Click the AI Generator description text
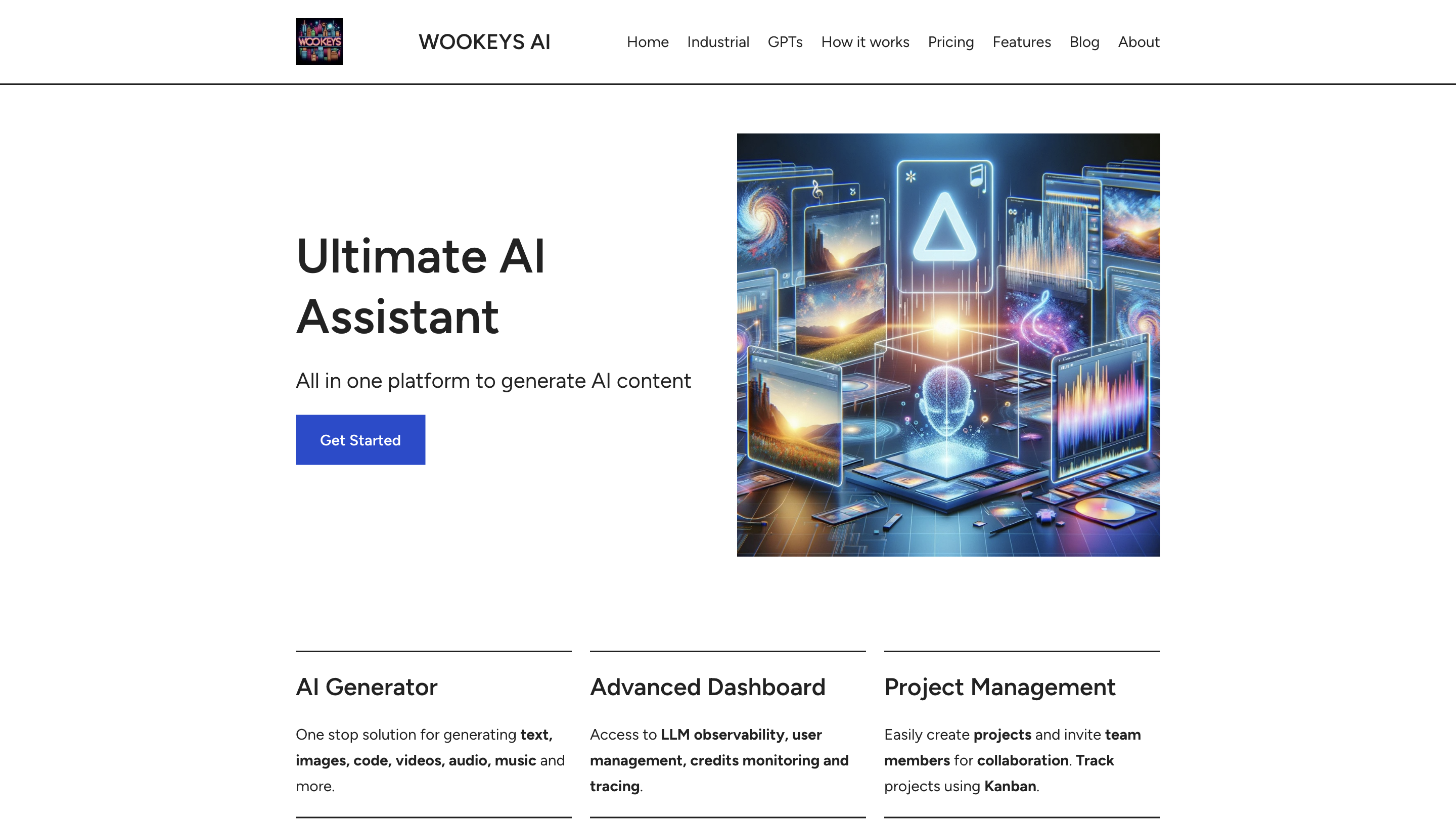 pyautogui.click(x=430, y=760)
